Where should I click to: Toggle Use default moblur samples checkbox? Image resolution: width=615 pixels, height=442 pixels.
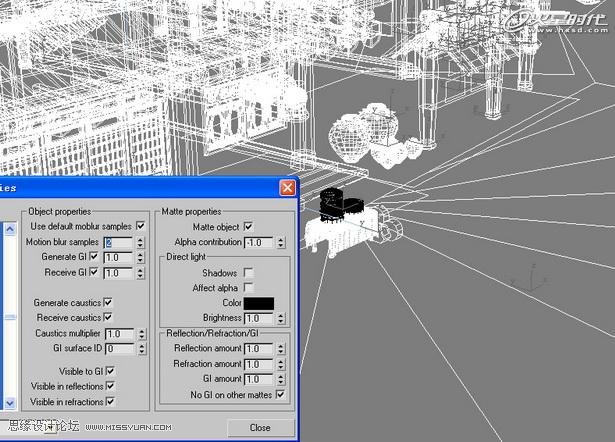tap(140, 226)
